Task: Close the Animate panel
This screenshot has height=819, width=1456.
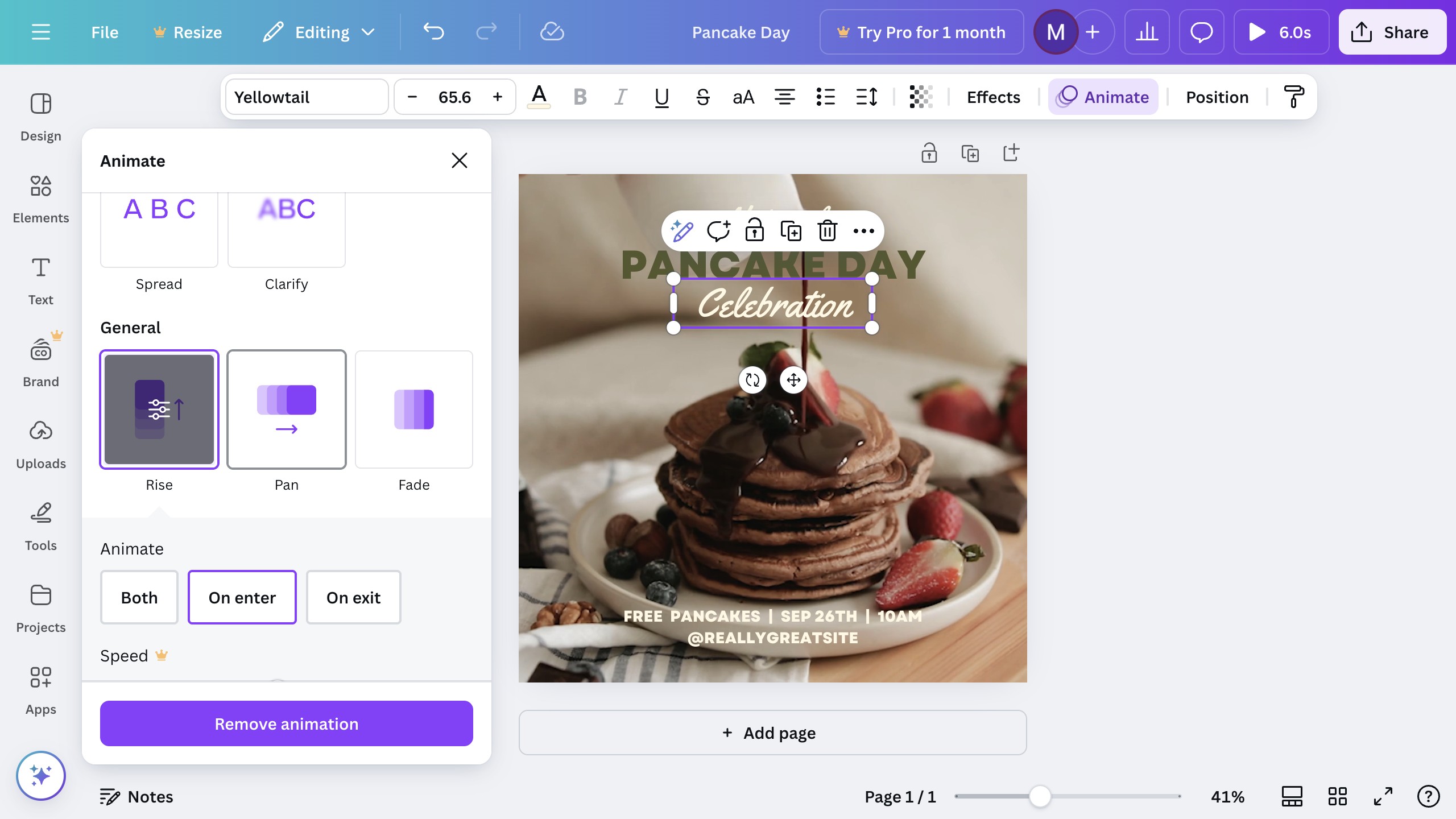Action: (460, 160)
